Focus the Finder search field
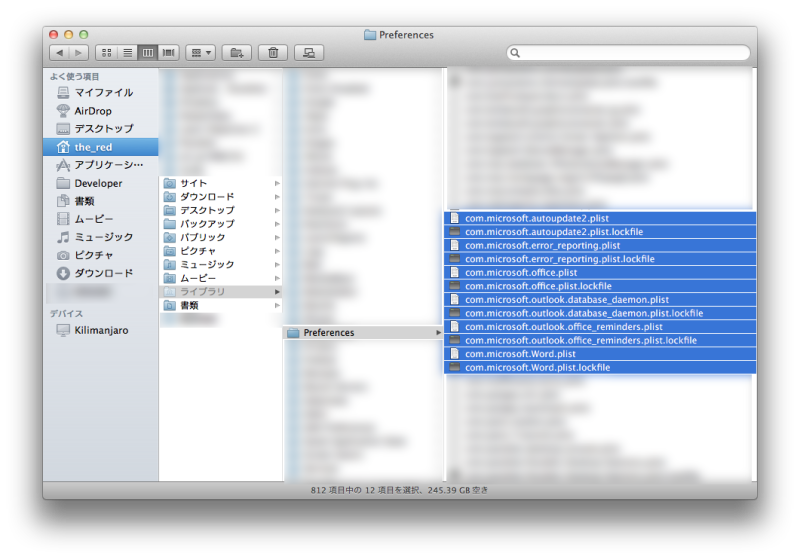This screenshot has height=559, width=800. 628,53
